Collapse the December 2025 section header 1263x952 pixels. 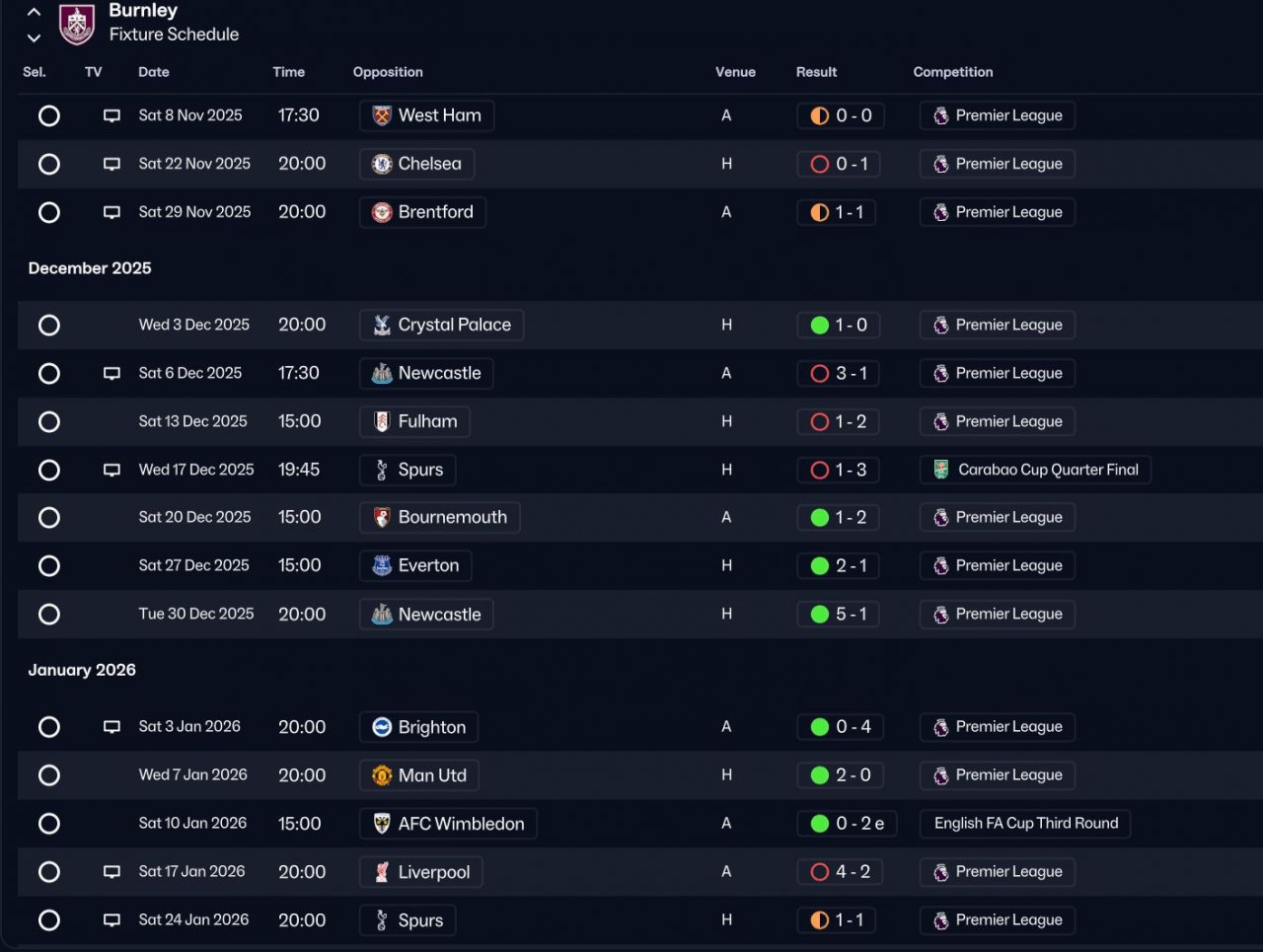(90, 268)
